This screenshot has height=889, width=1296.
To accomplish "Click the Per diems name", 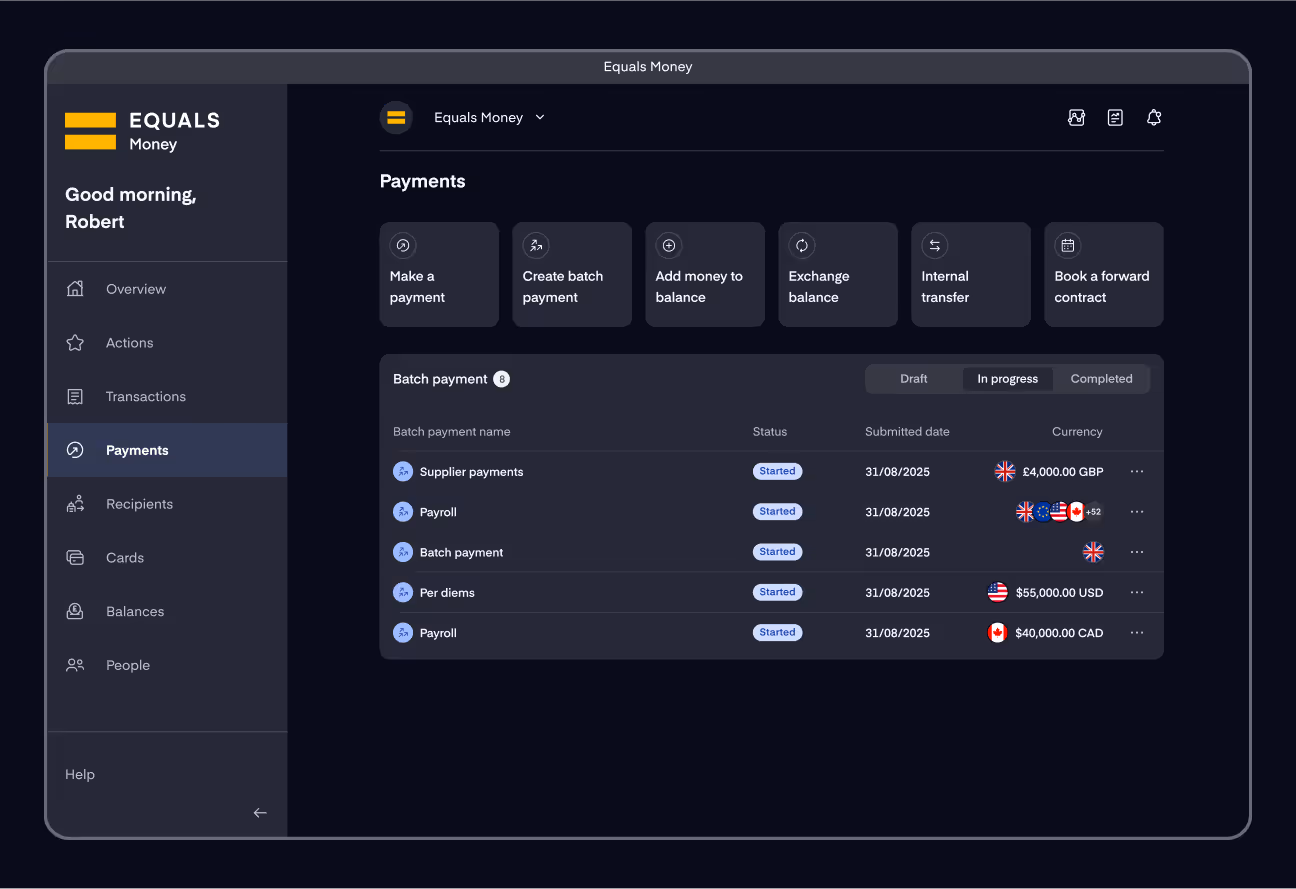I will [447, 593].
